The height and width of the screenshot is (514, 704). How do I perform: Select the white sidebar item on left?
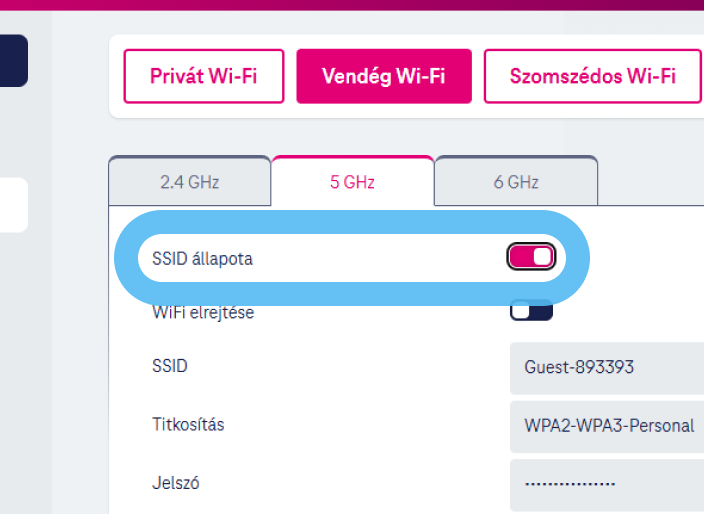click(x=13, y=205)
